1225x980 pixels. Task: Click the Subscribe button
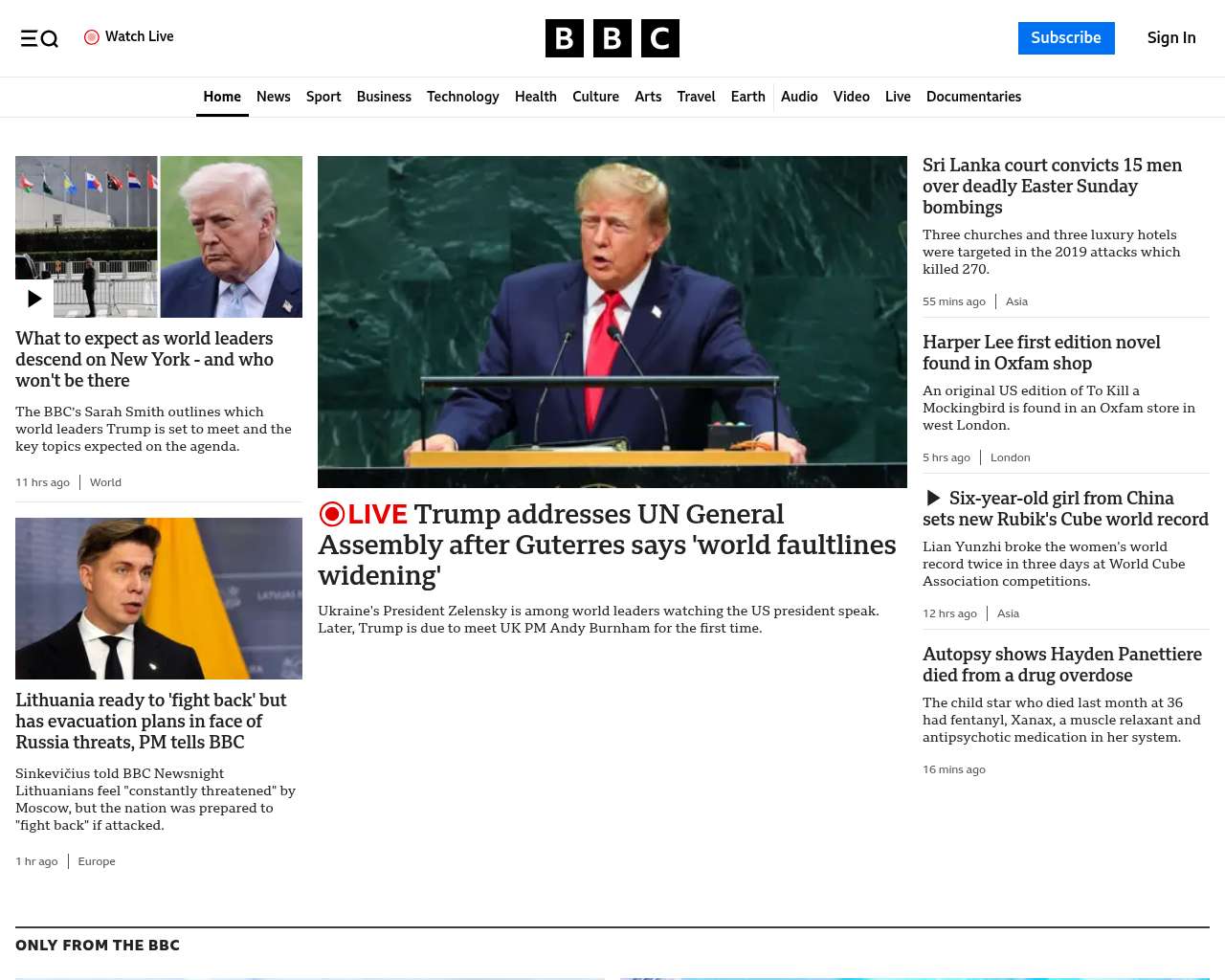tap(1066, 38)
